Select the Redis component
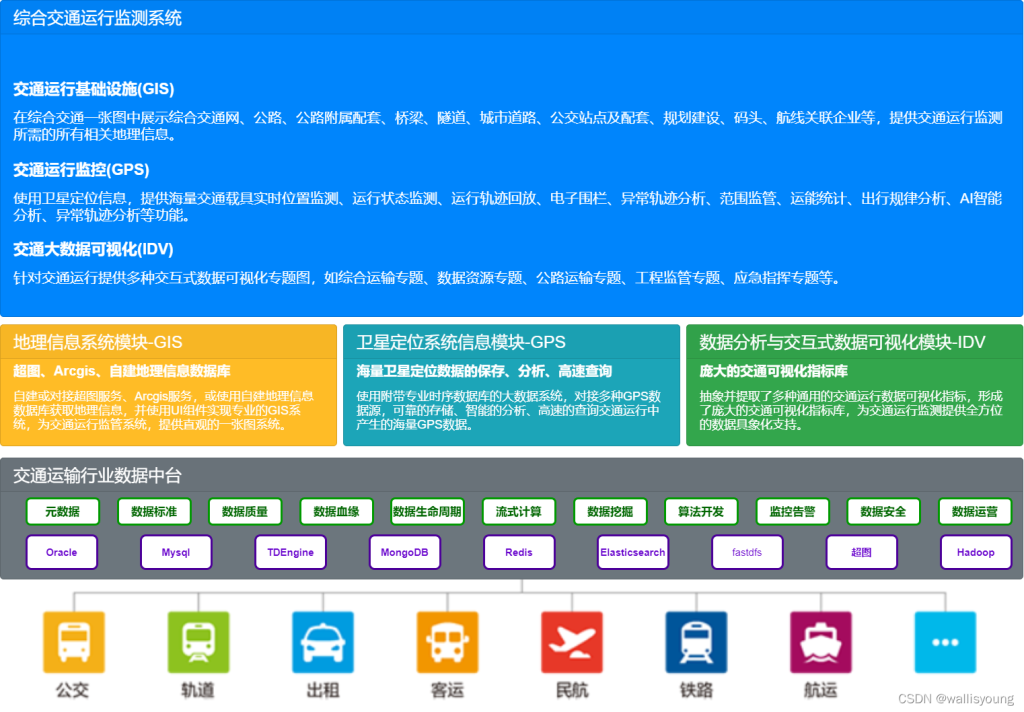 coord(519,551)
